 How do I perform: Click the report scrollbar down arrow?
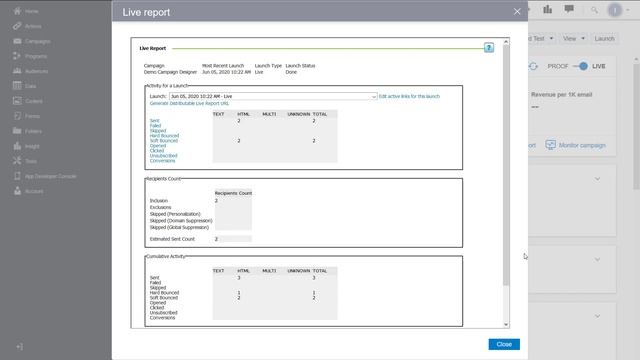pos(506,324)
